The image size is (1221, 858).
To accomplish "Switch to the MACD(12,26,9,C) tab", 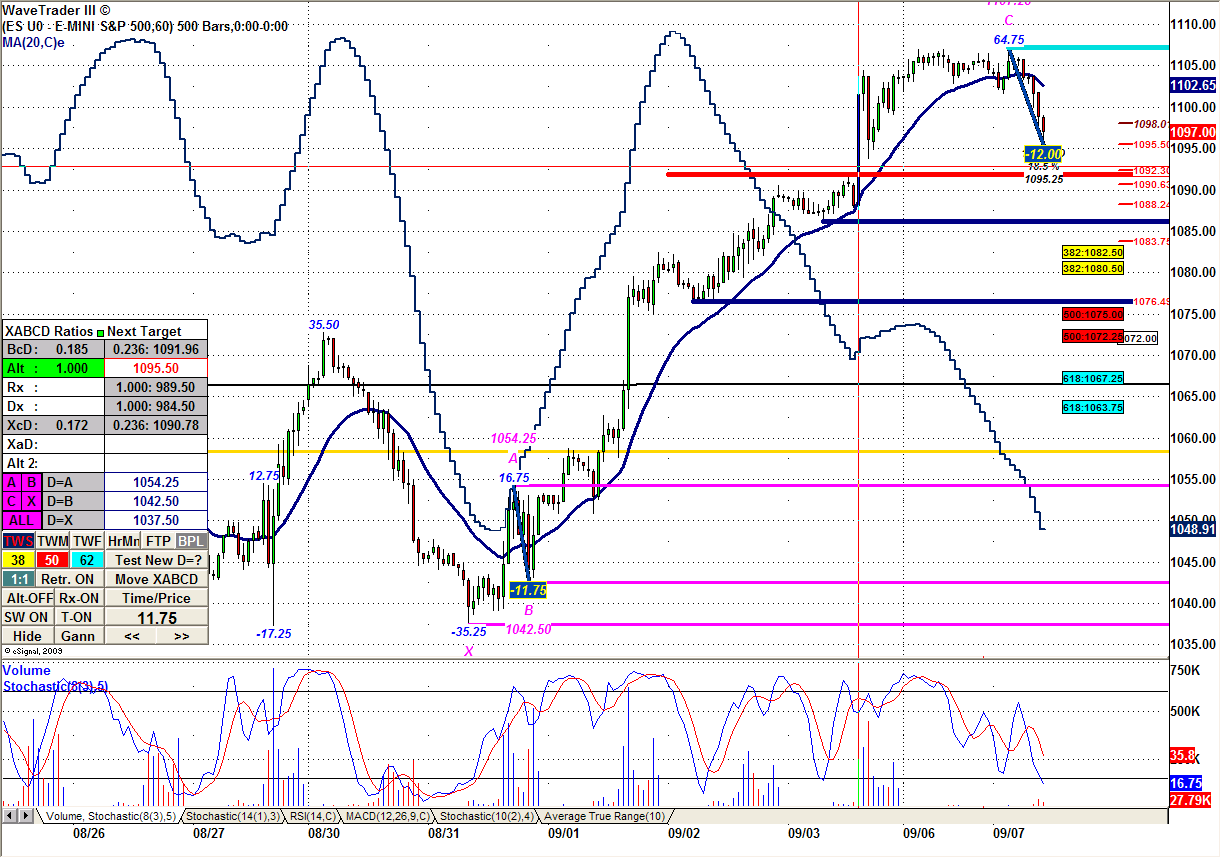I will (x=384, y=817).
